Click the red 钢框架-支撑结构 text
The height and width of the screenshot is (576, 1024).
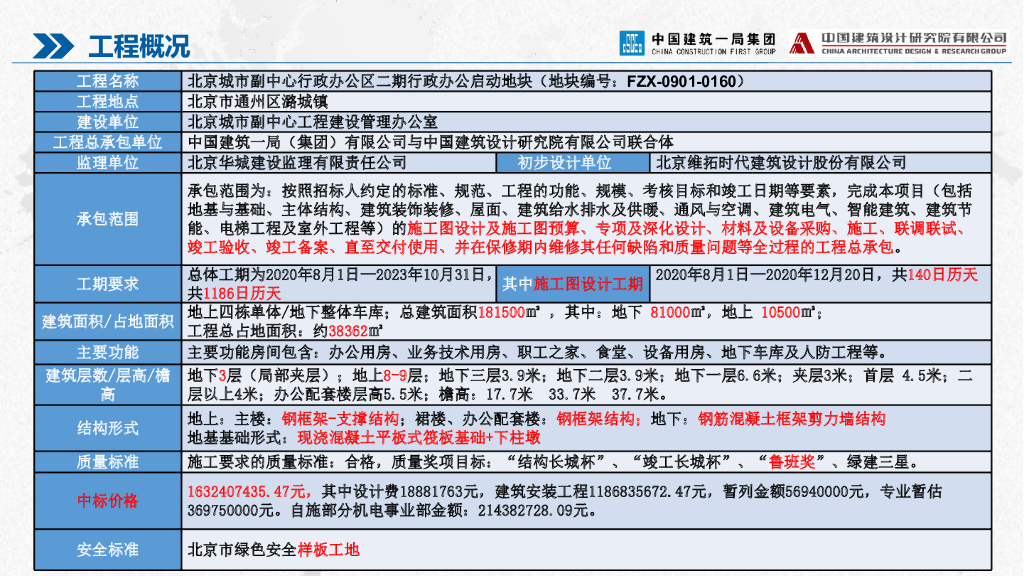click(340, 419)
